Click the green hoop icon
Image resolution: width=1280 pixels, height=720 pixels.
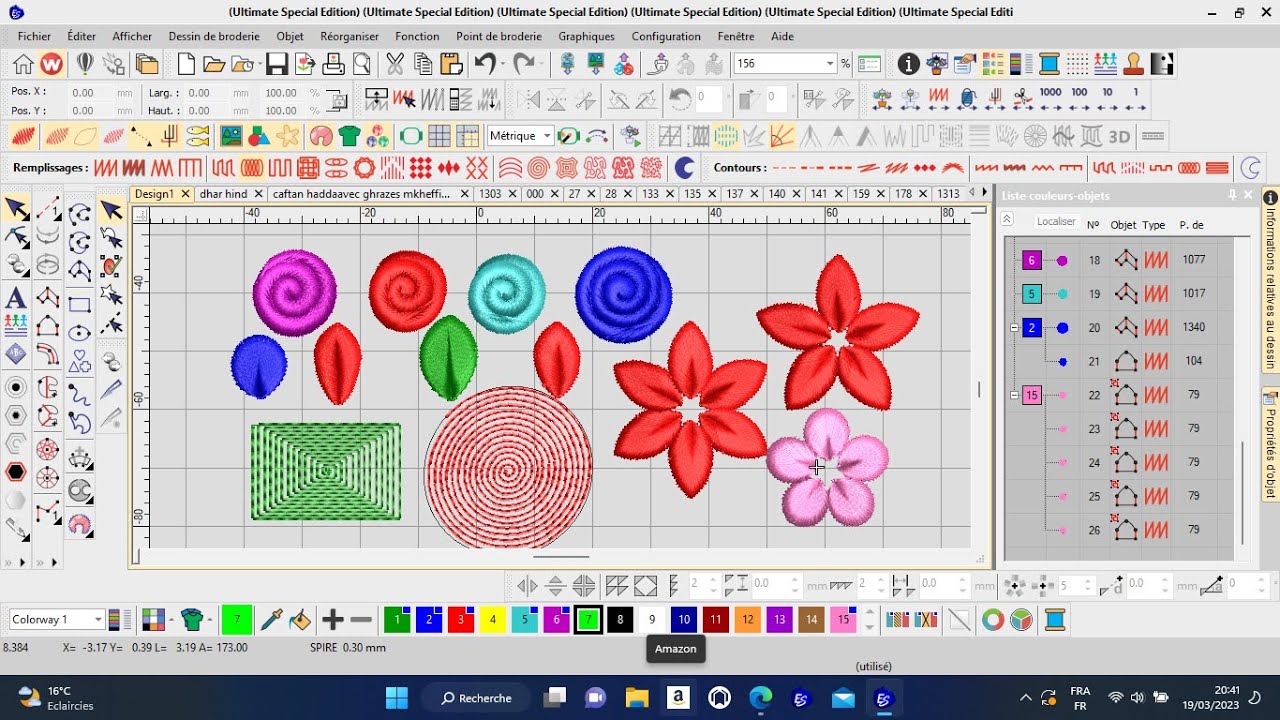coord(411,136)
